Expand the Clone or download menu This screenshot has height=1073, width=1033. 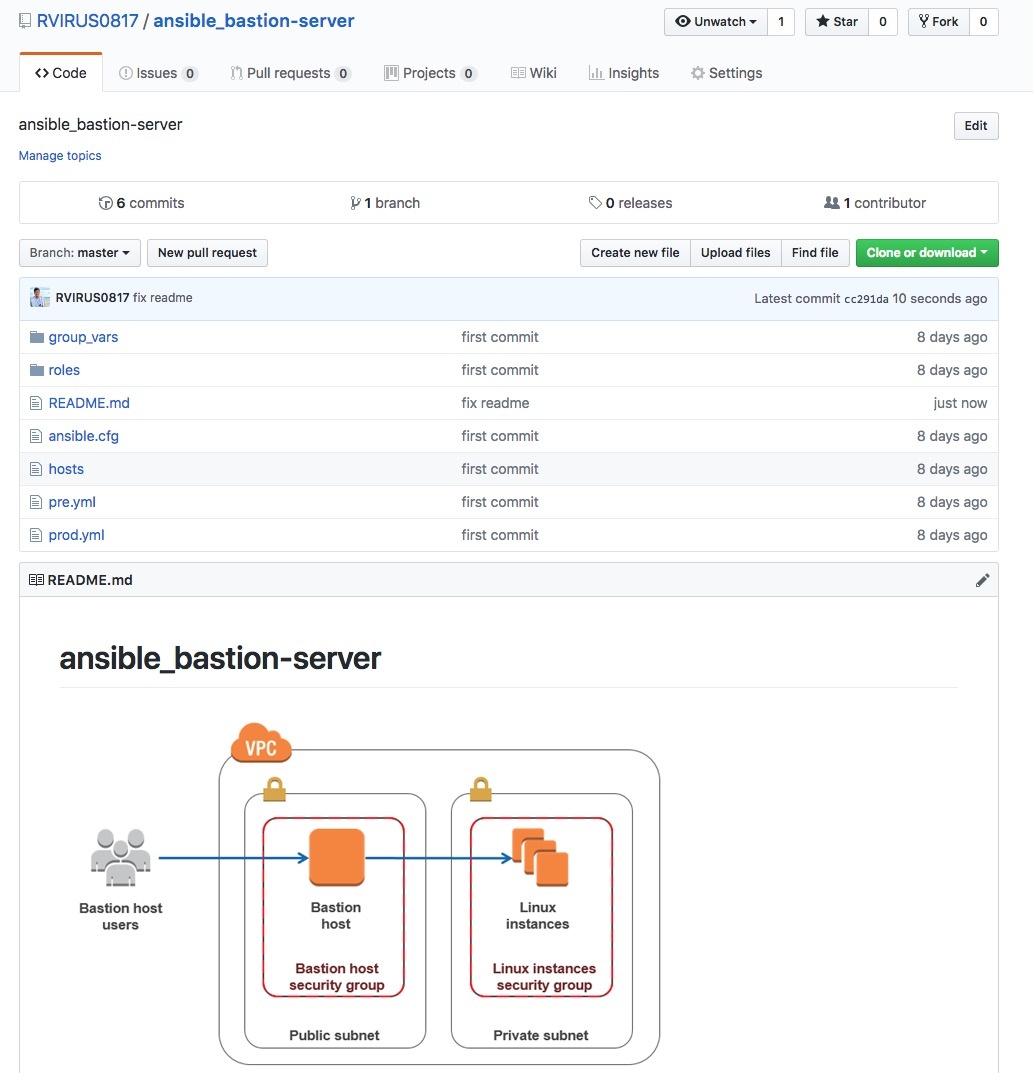(x=926, y=253)
